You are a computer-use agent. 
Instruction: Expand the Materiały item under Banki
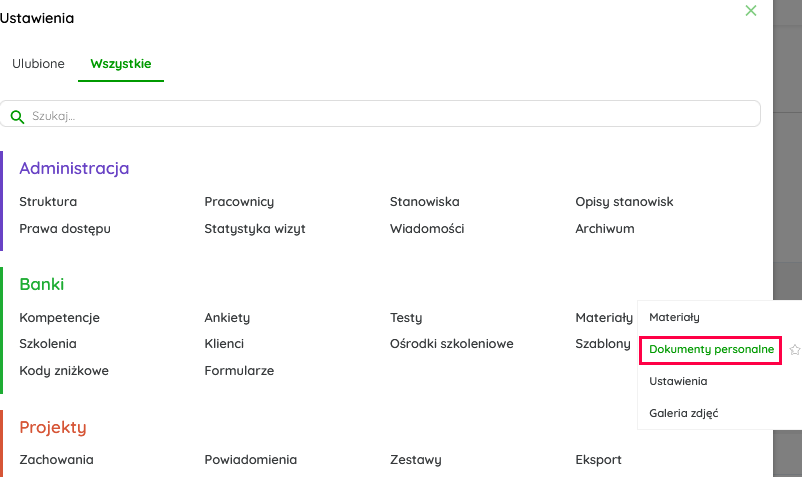604,318
